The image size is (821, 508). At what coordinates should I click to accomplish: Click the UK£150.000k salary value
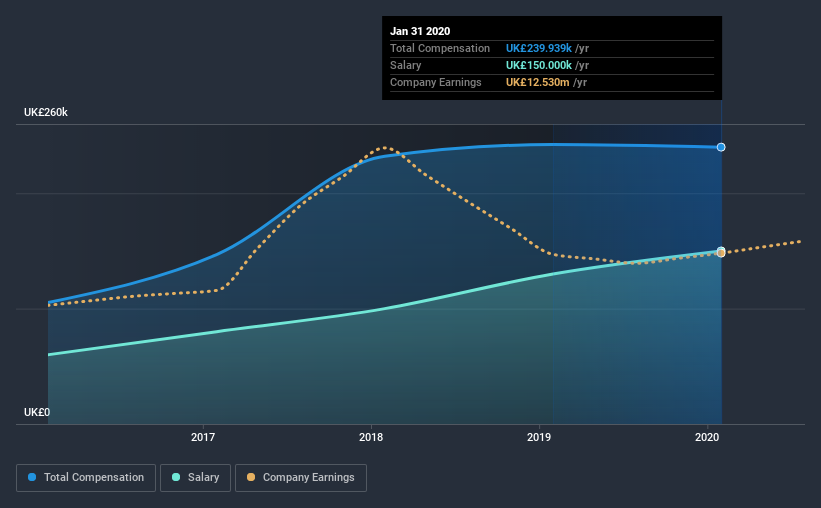(539, 65)
